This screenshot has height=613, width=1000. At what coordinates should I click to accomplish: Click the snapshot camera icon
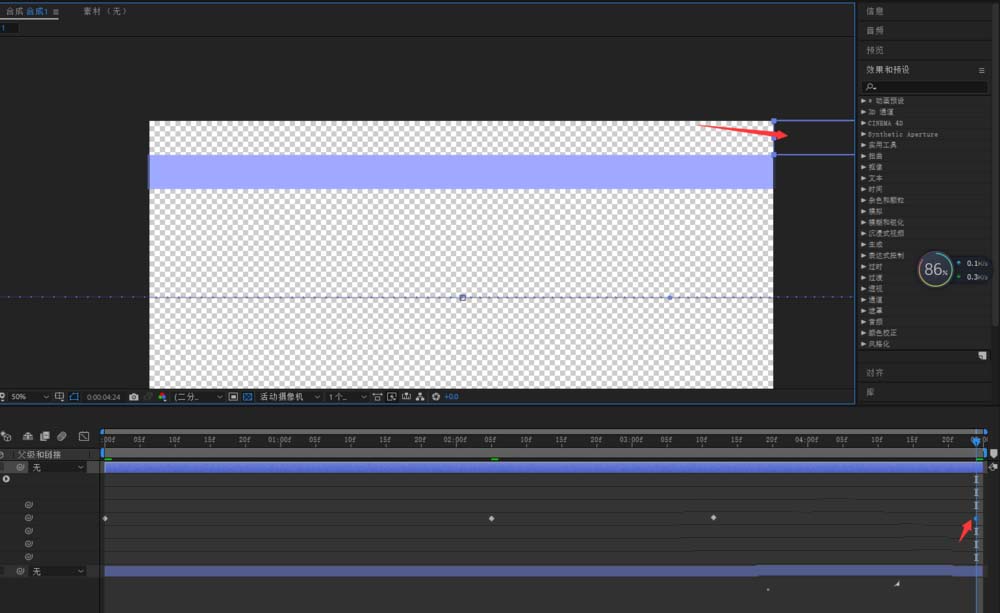(x=133, y=397)
